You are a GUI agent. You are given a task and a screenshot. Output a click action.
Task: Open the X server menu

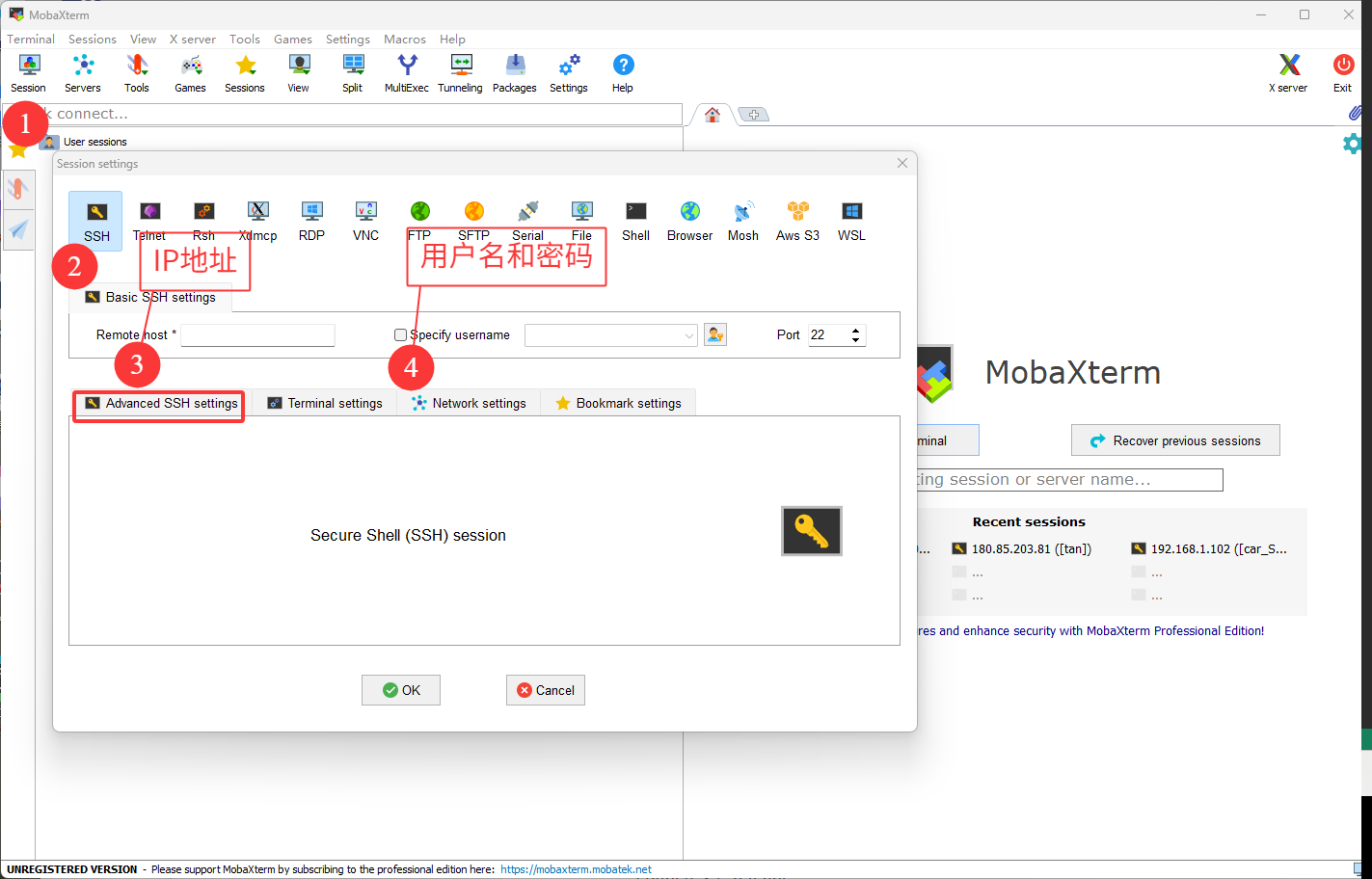(193, 39)
